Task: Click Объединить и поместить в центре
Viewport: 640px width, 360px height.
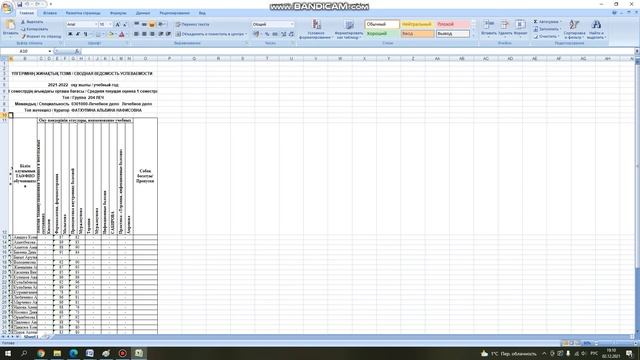Action: (x=211, y=34)
